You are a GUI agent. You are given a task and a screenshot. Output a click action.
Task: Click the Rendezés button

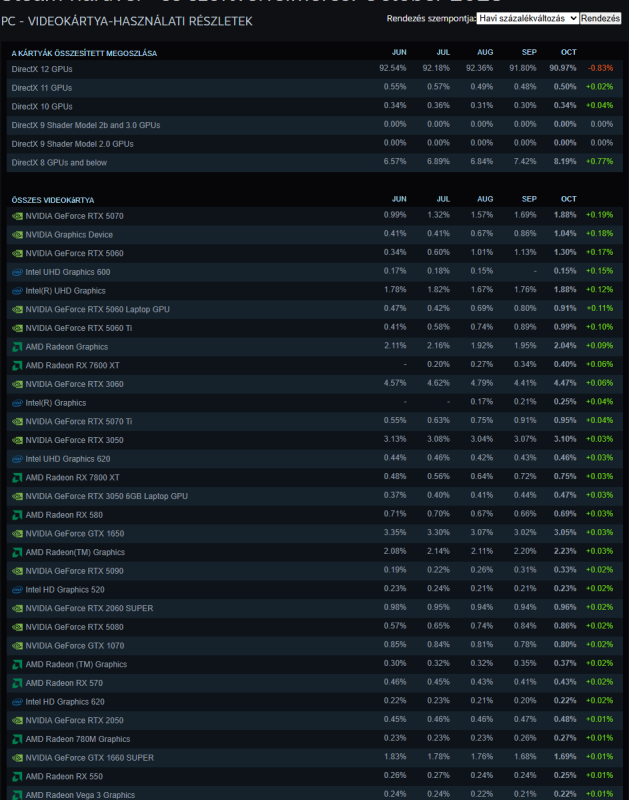click(x=600, y=18)
